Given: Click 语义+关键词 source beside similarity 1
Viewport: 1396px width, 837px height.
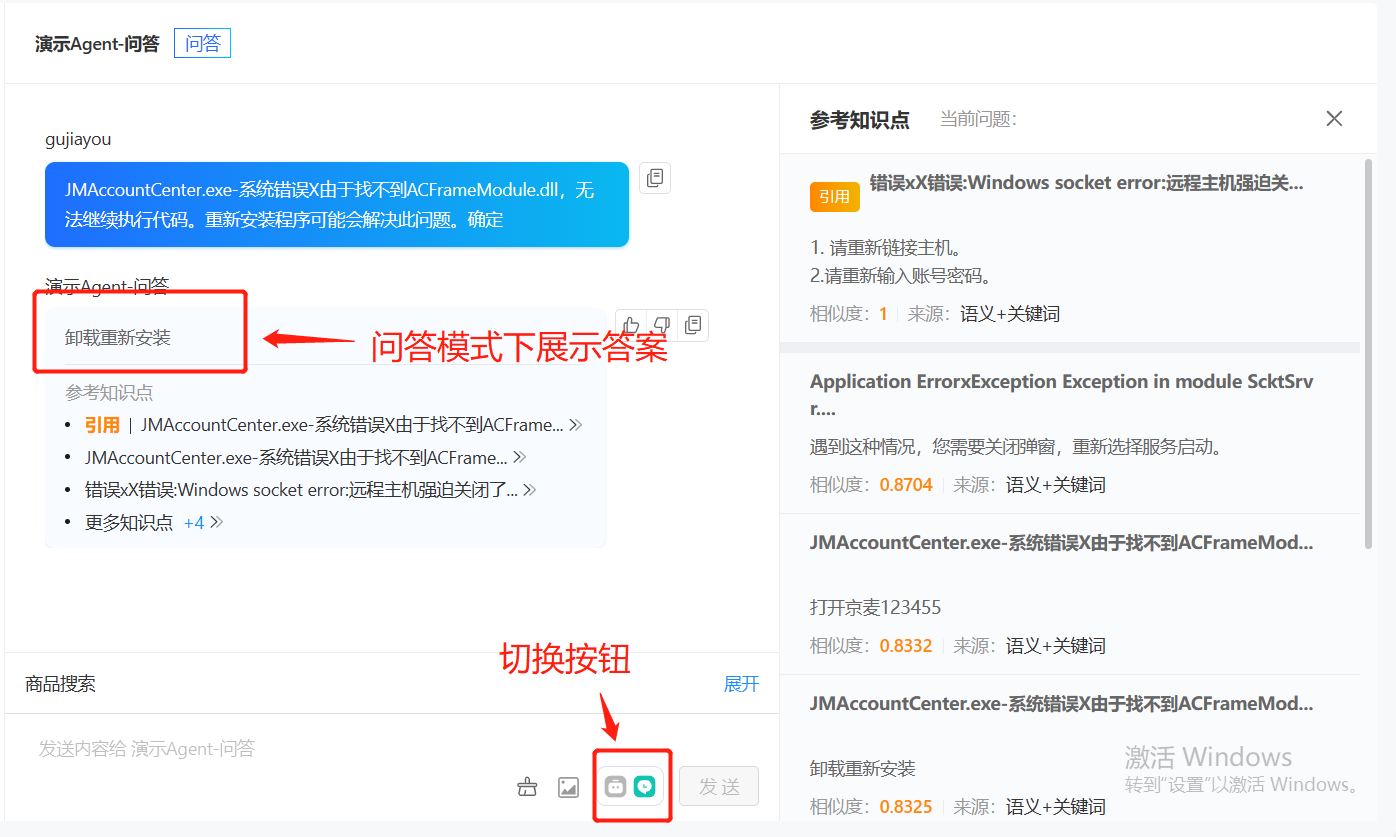Looking at the screenshot, I should coord(1010,314).
